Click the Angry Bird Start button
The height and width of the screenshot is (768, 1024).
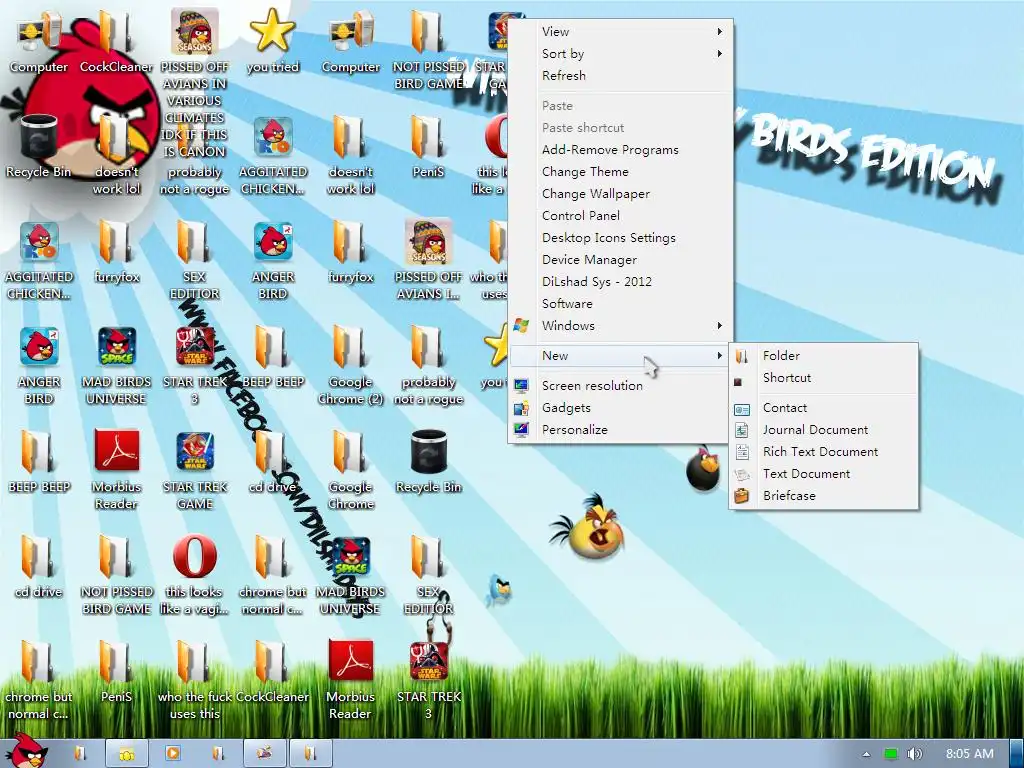pyautogui.click(x=27, y=751)
